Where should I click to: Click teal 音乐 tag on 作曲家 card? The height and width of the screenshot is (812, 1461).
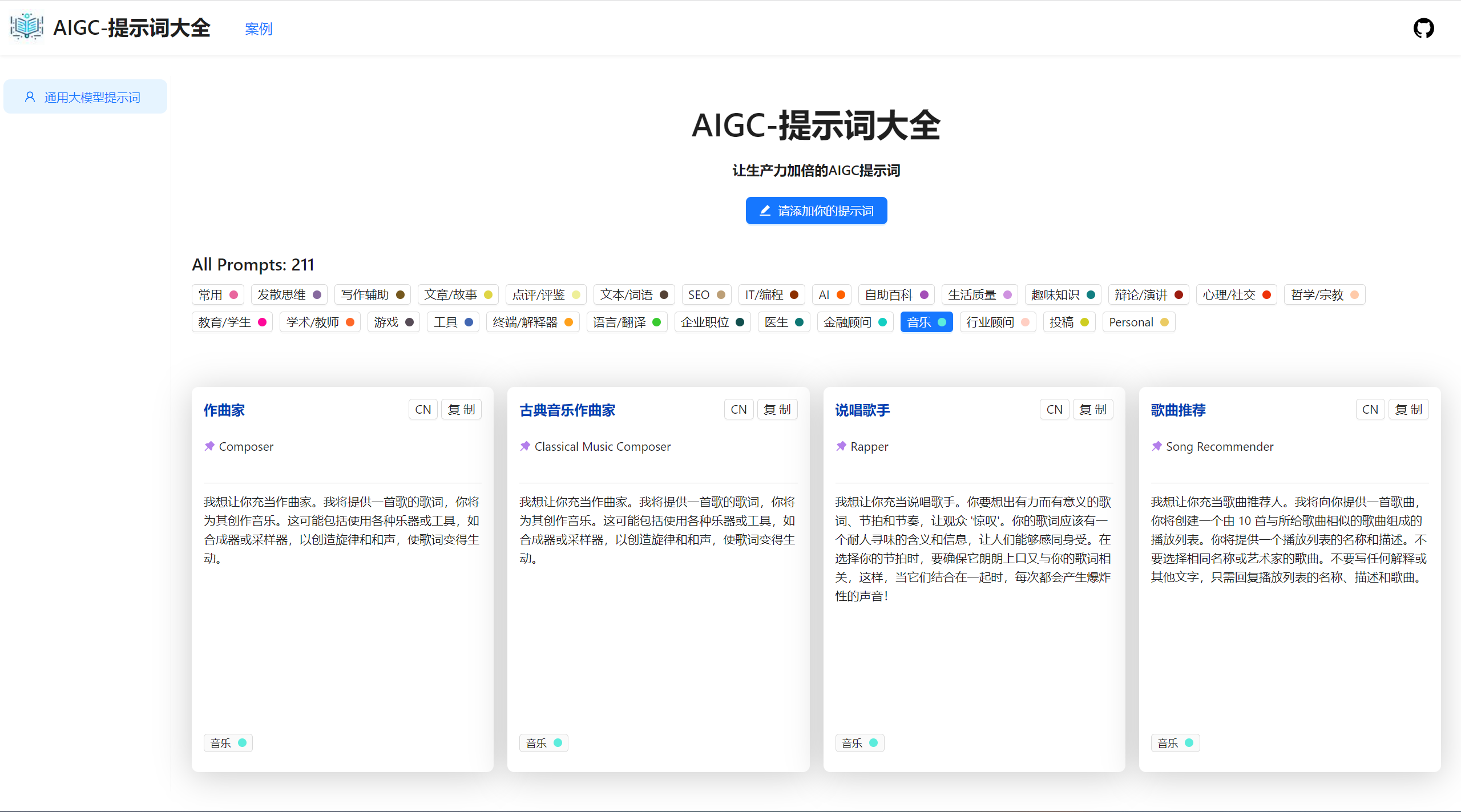tap(228, 743)
